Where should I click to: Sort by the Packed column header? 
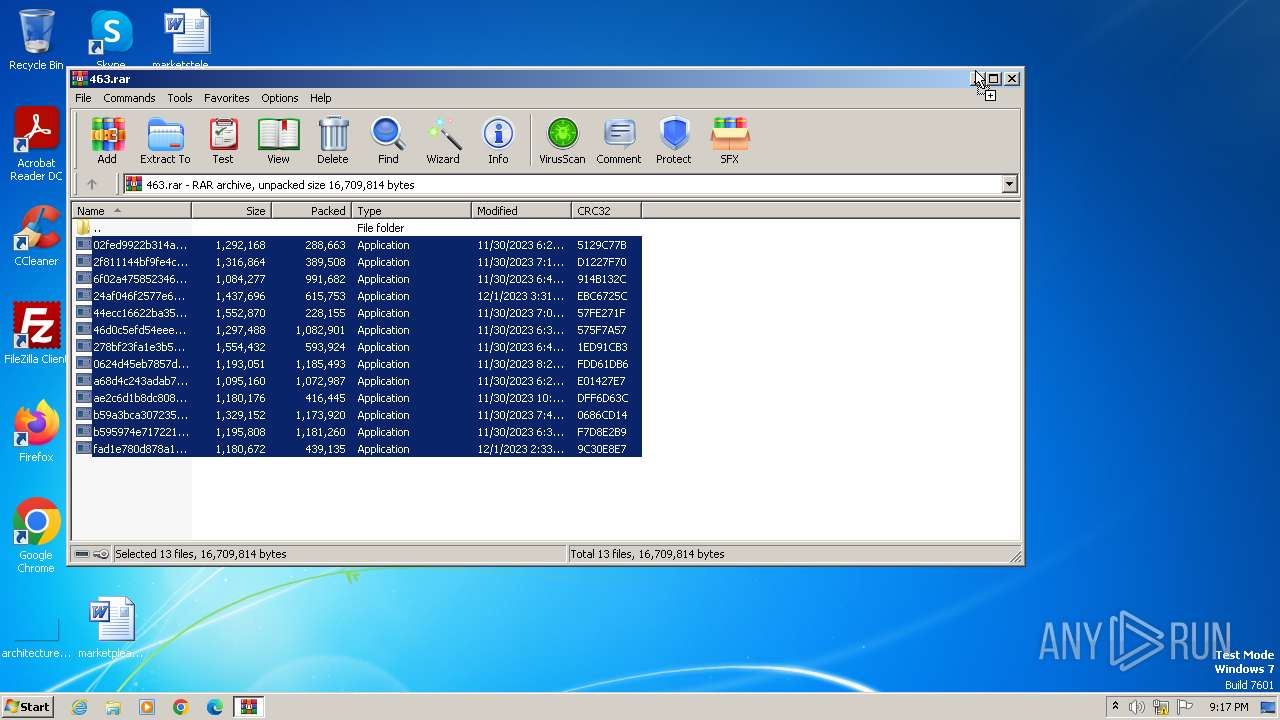312,211
